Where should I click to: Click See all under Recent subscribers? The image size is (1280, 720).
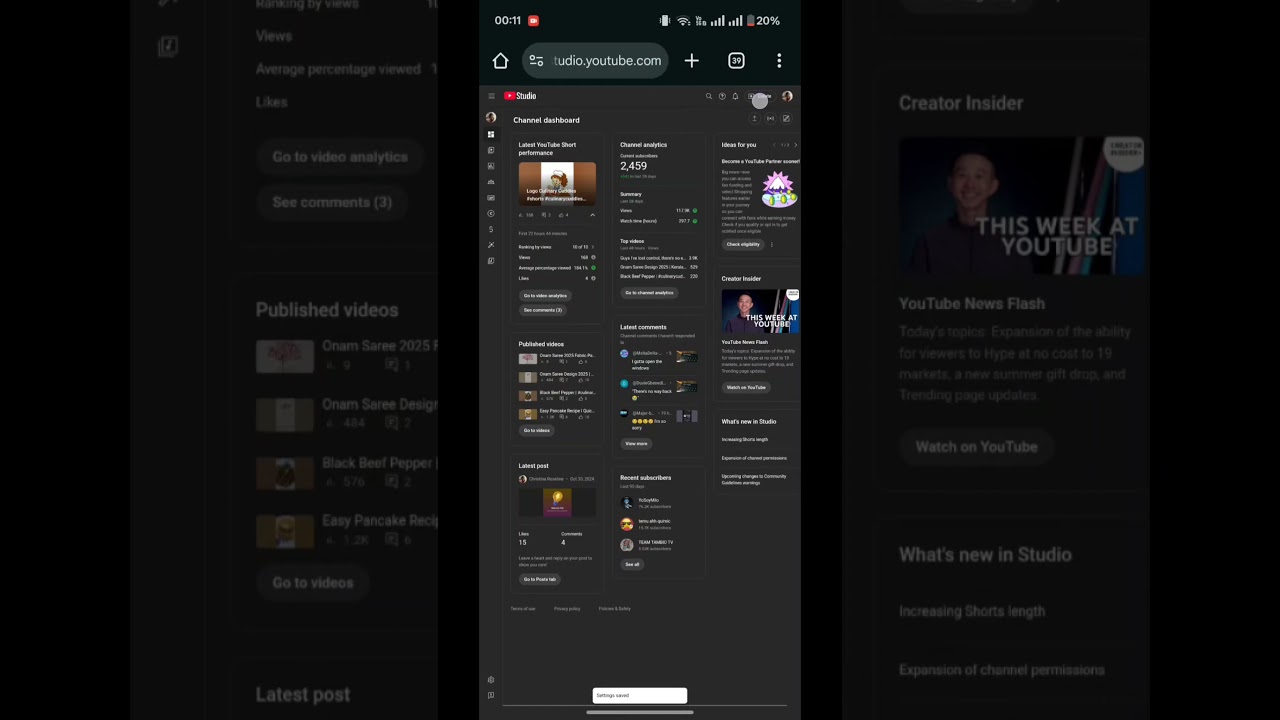(632, 564)
